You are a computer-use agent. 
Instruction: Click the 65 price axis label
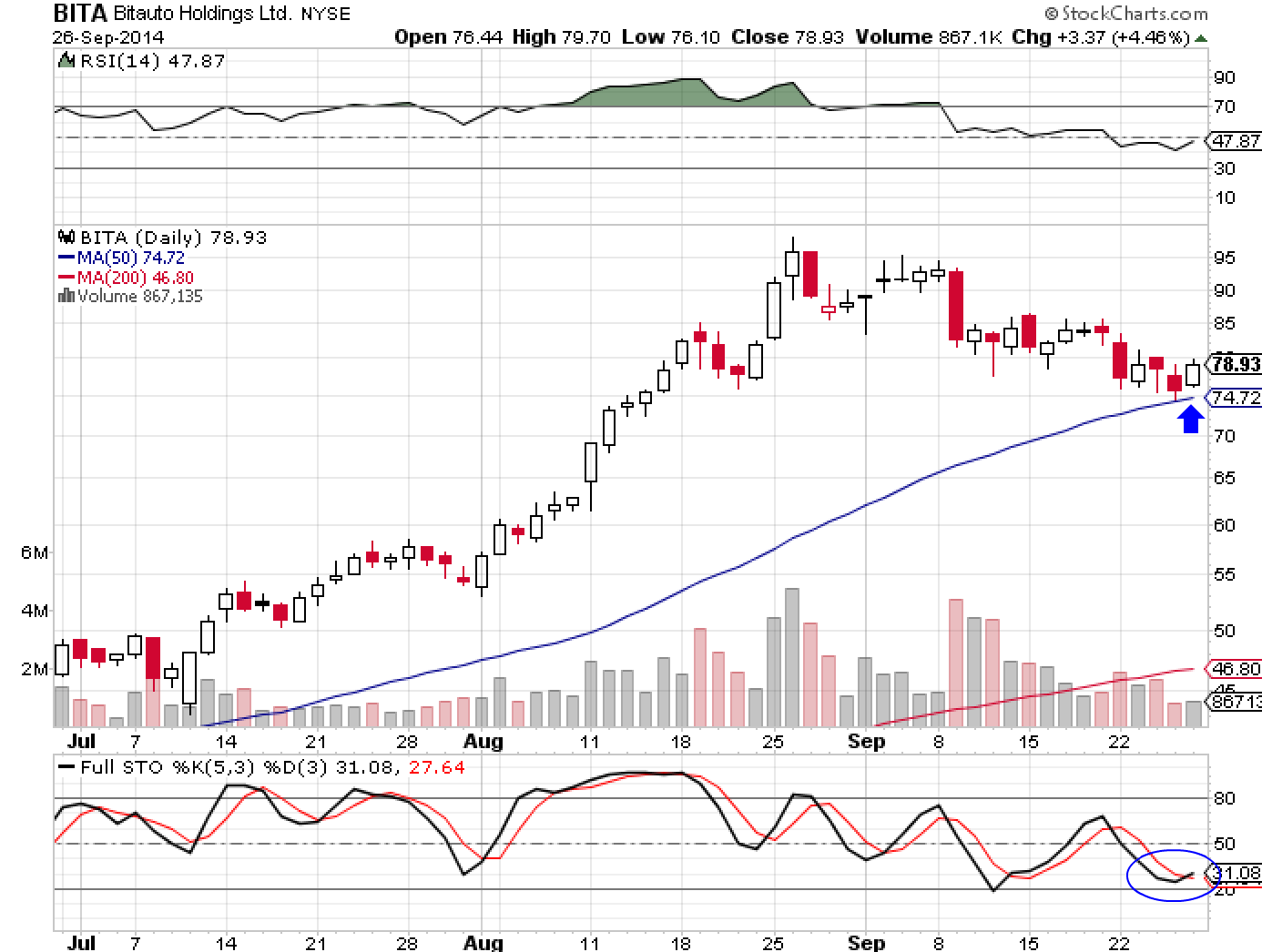tap(1225, 478)
